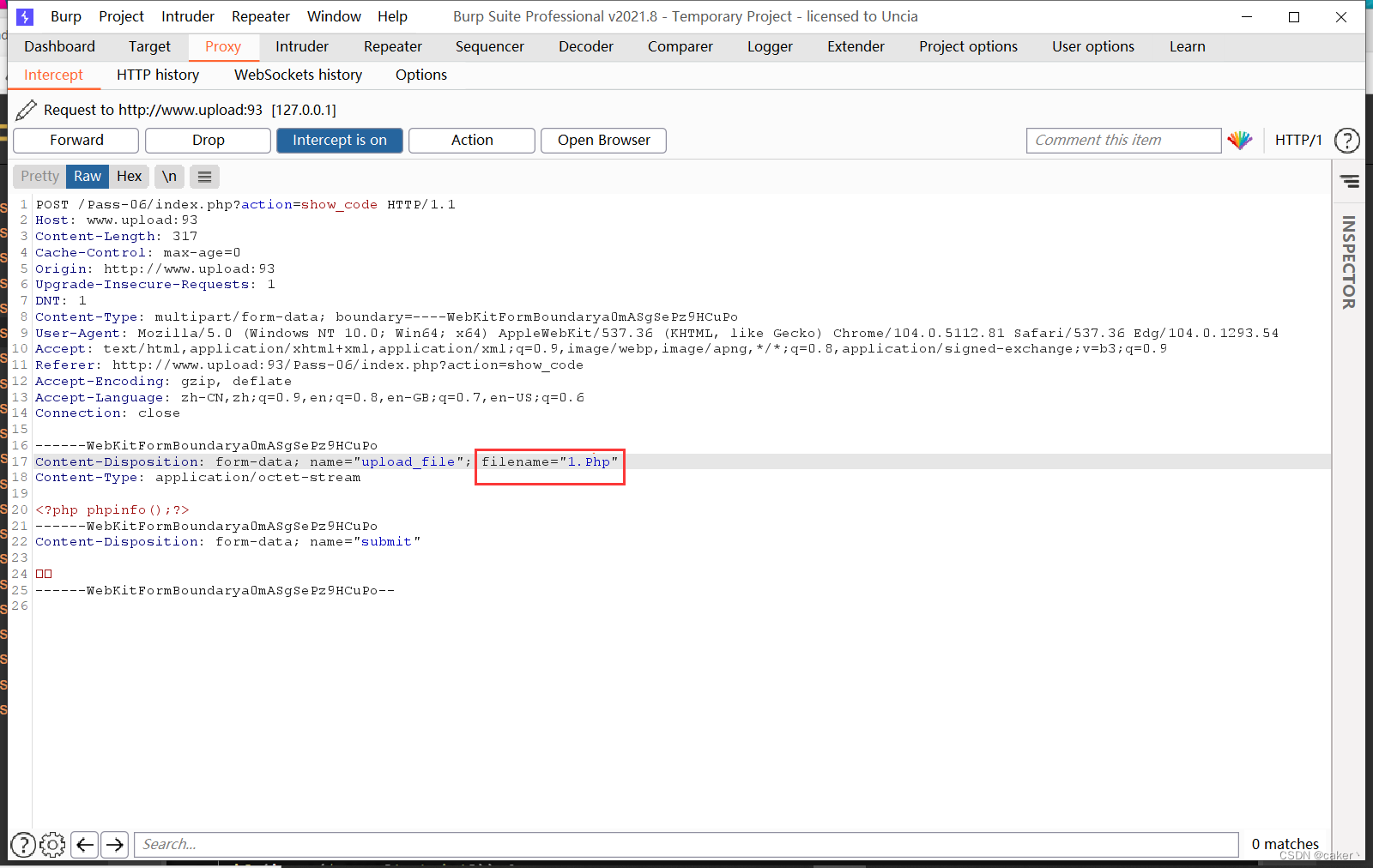Switch to the Repeater tool tab
The width and height of the screenshot is (1373, 868).
393,47
